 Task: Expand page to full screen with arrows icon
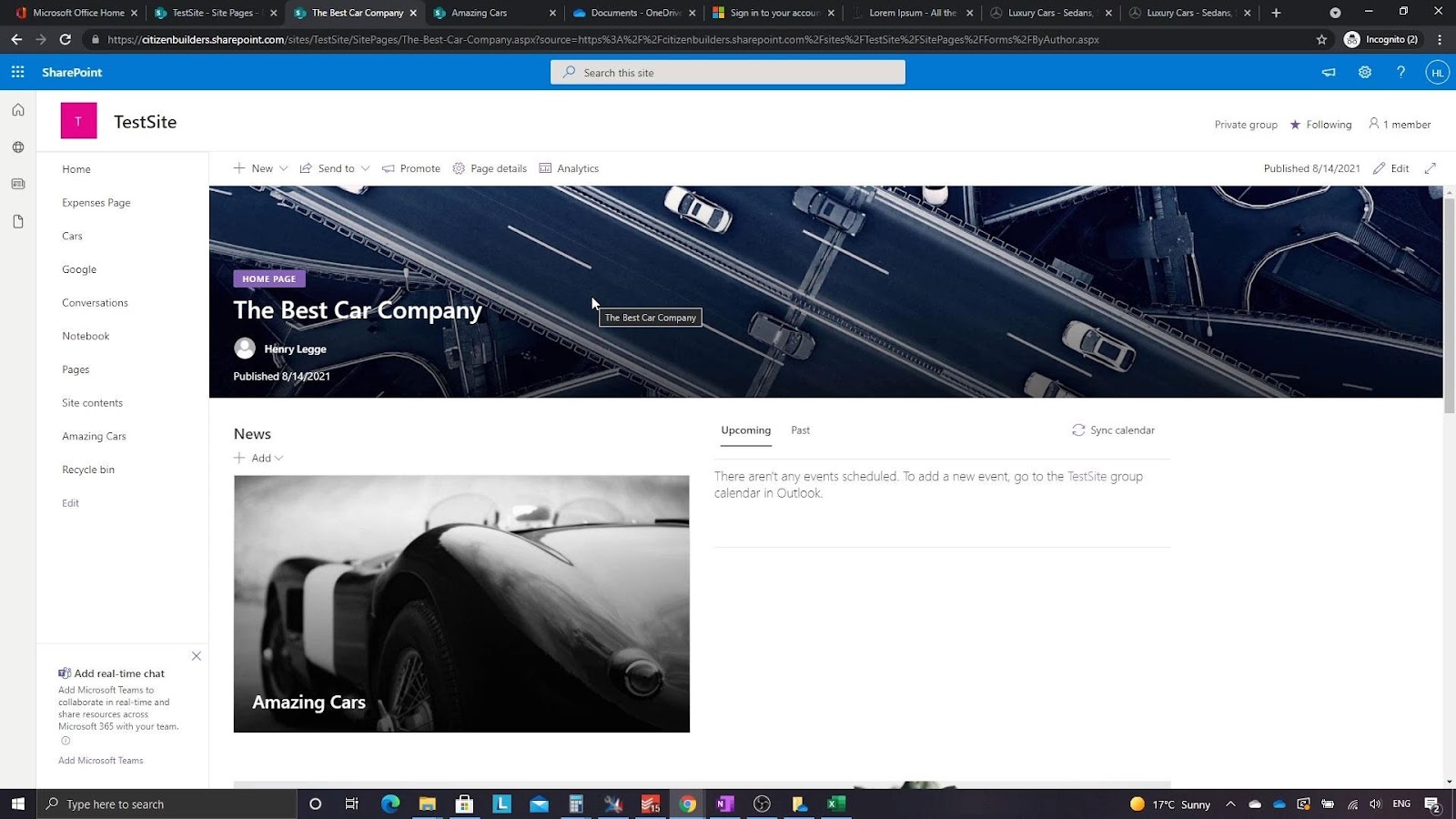(x=1431, y=168)
